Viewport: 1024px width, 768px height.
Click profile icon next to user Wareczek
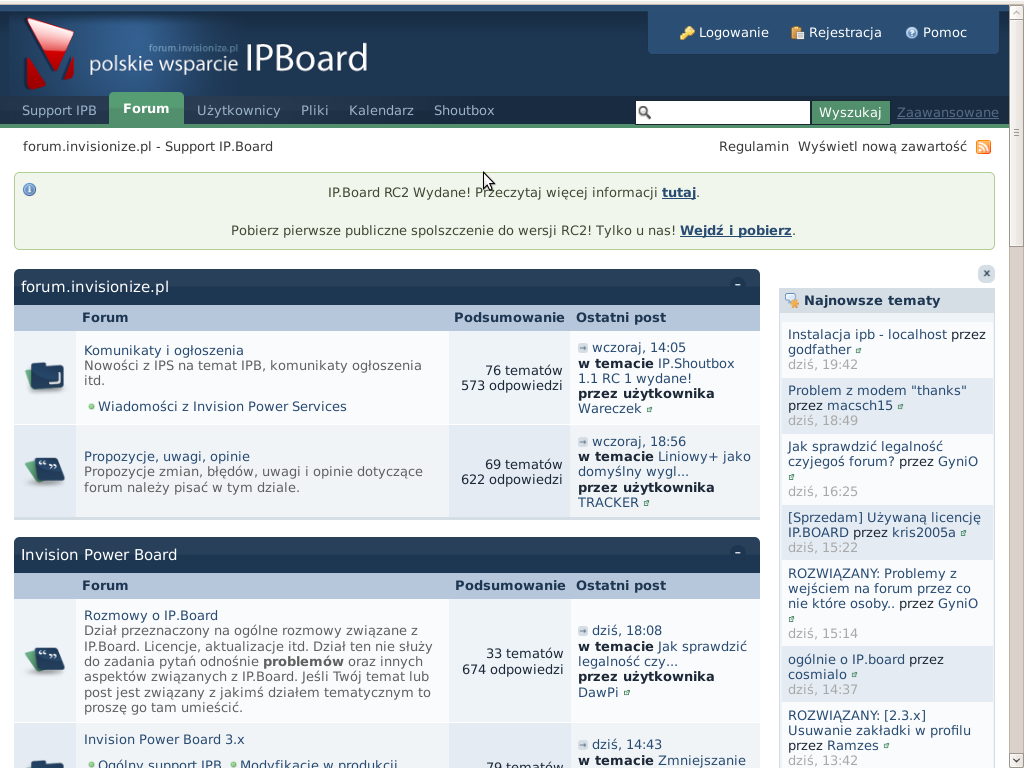(x=649, y=409)
